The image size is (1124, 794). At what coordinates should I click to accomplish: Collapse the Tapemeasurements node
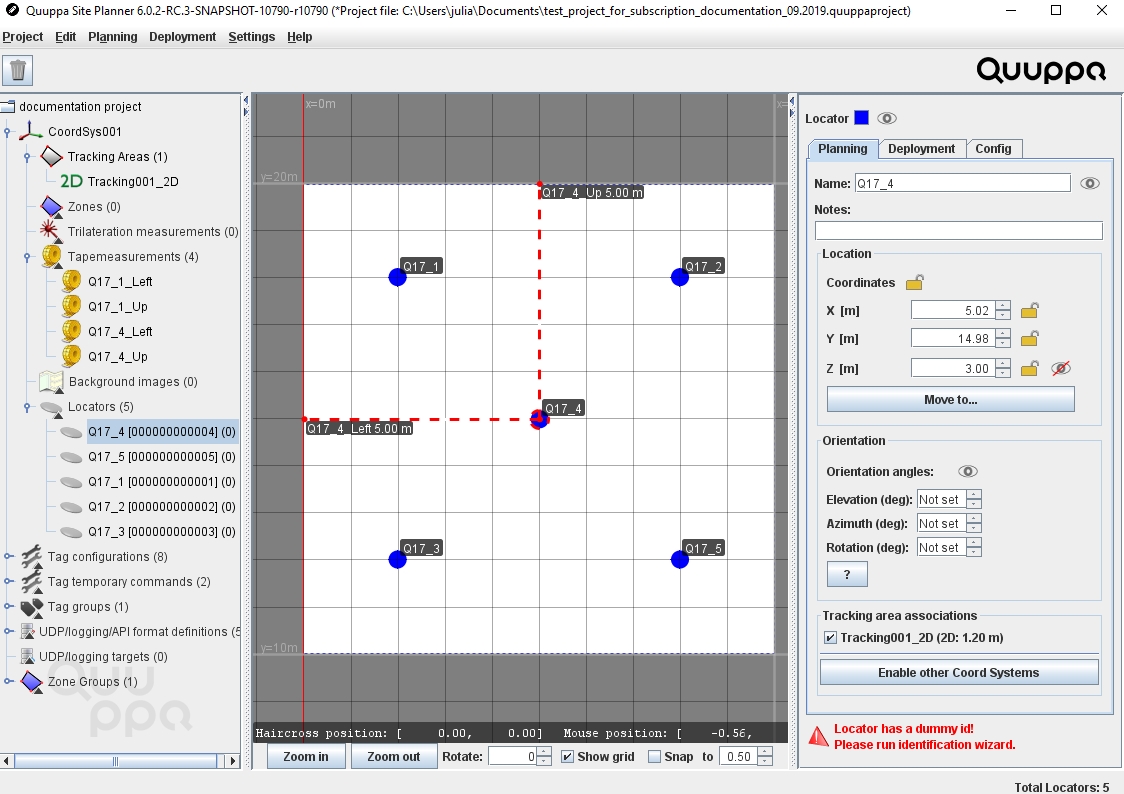click(27, 257)
